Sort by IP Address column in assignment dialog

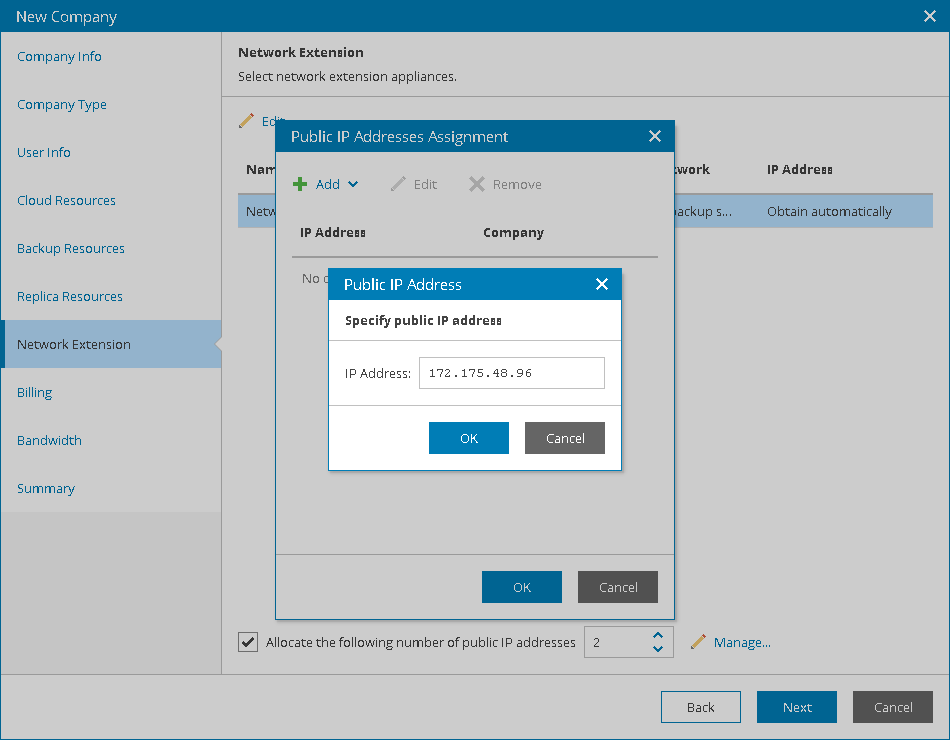click(333, 233)
